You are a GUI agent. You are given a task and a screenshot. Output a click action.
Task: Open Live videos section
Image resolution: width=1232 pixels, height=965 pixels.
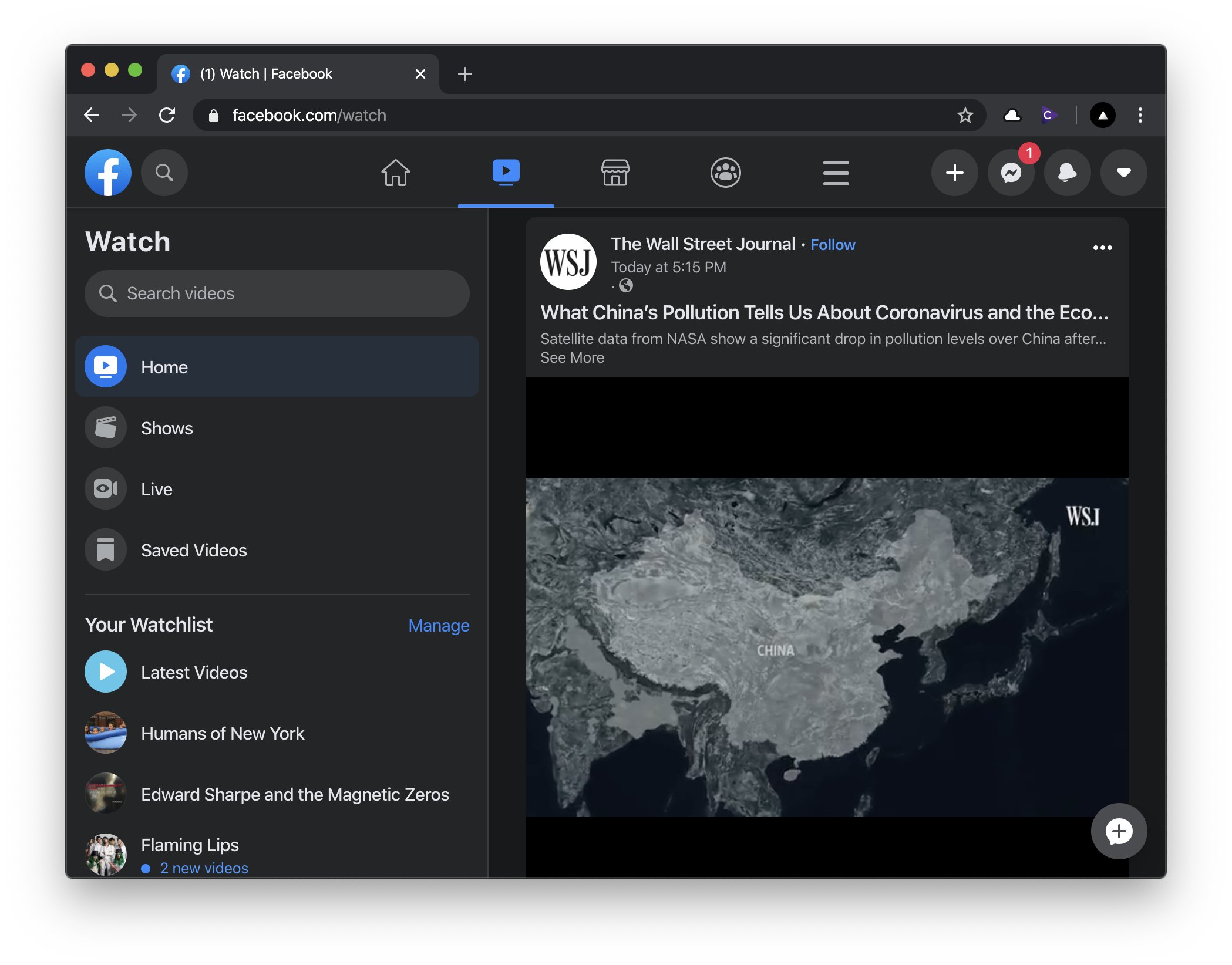pyautogui.click(x=156, y=489)
